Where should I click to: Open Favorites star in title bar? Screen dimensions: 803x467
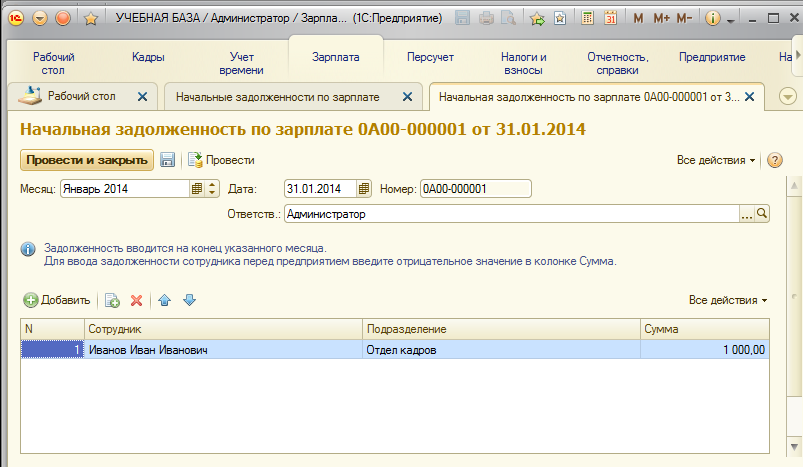point(91,19)
